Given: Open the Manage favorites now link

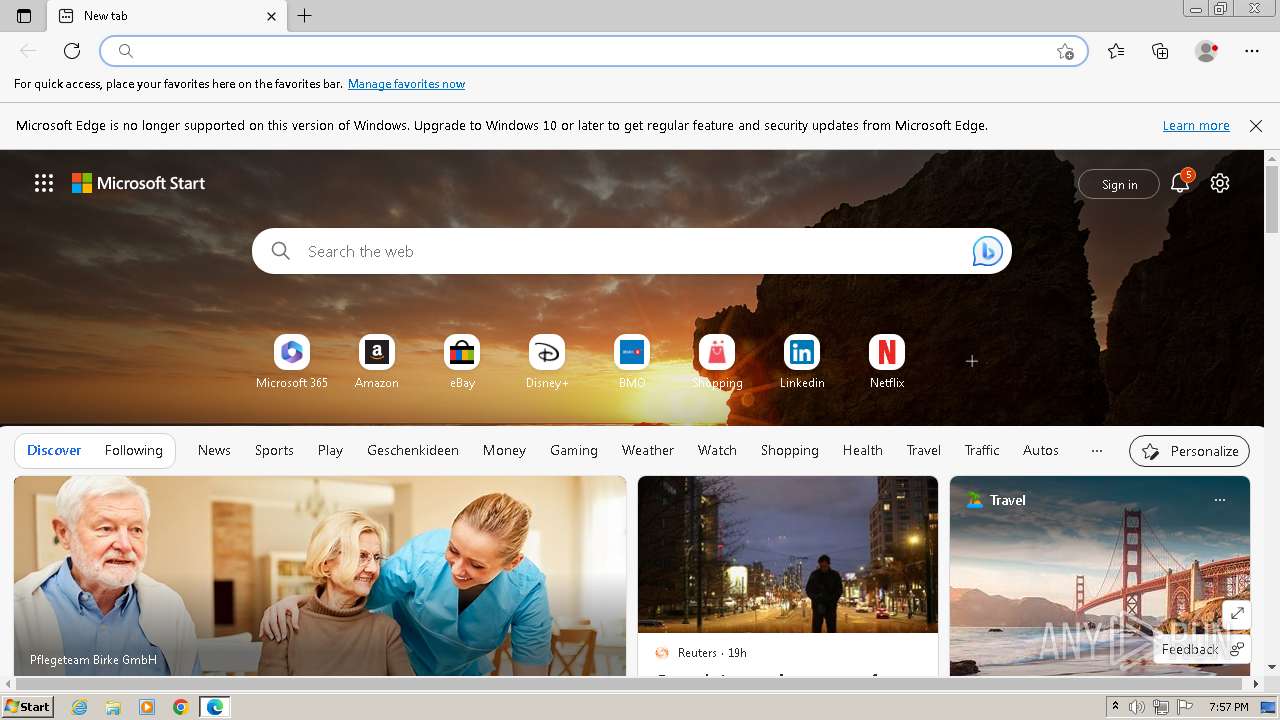Looking at the screenshot, I should (406, 84).
